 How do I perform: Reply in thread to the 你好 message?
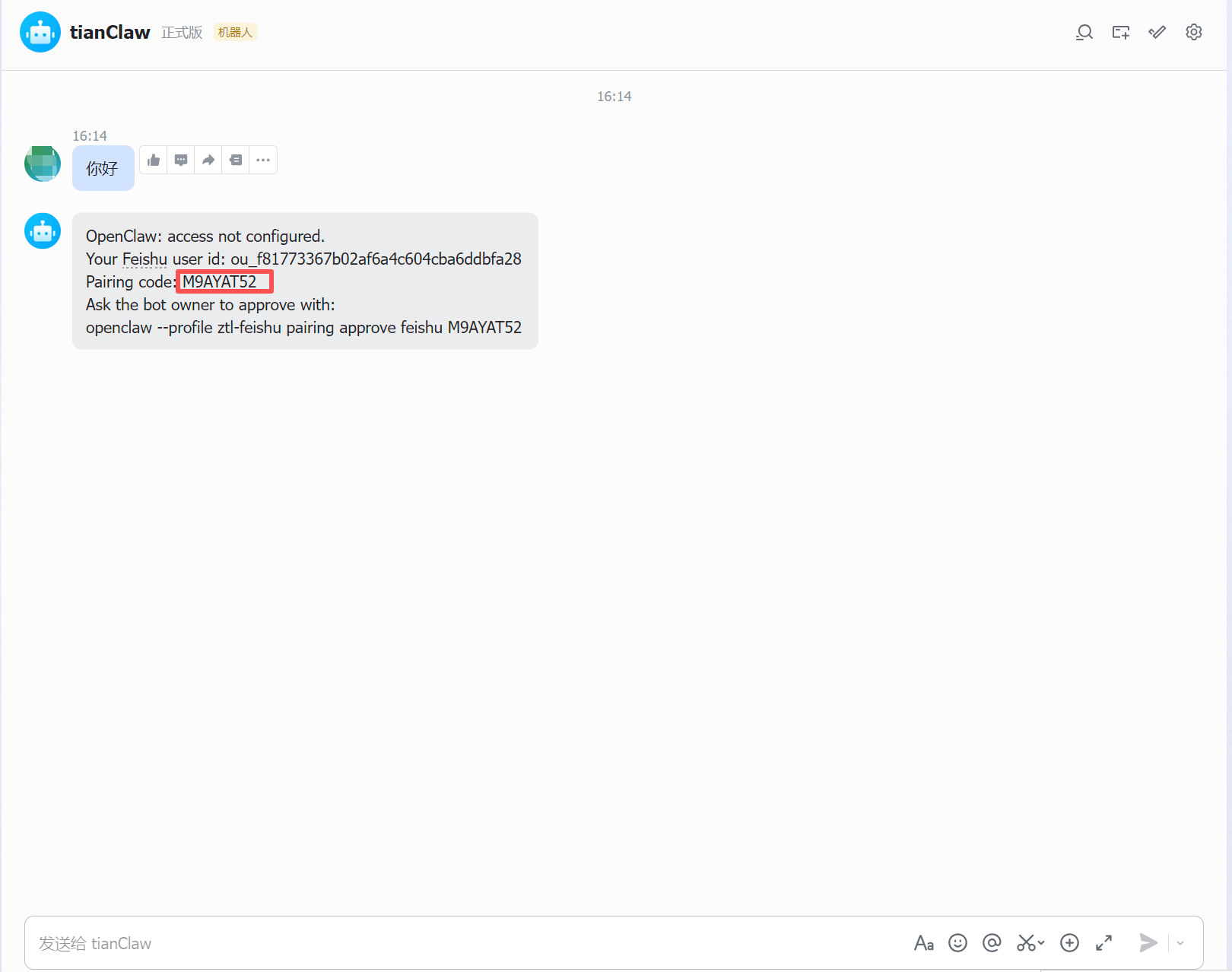(180, 160)
